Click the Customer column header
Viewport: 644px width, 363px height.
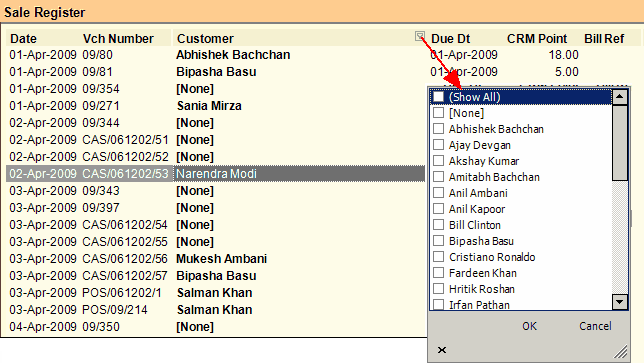coord(205,39)
